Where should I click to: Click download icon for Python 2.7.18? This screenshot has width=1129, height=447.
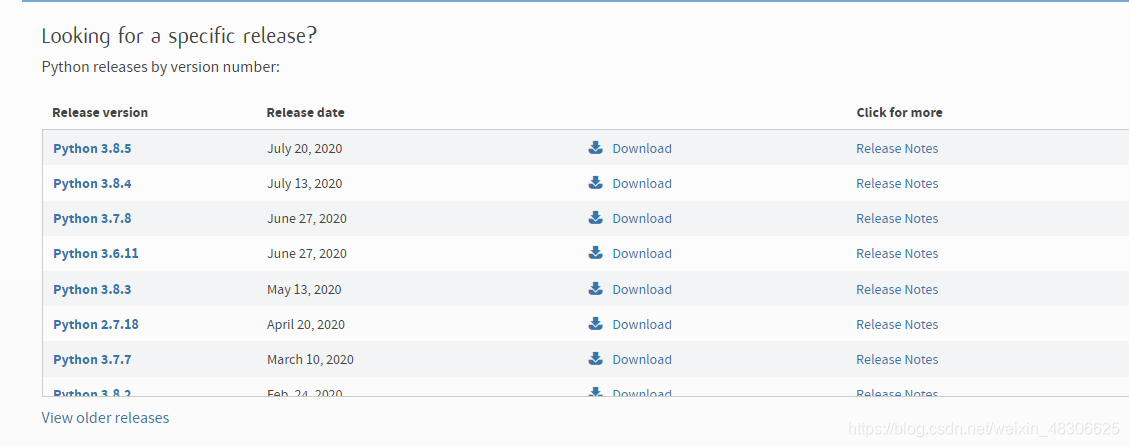pos(595,324)
